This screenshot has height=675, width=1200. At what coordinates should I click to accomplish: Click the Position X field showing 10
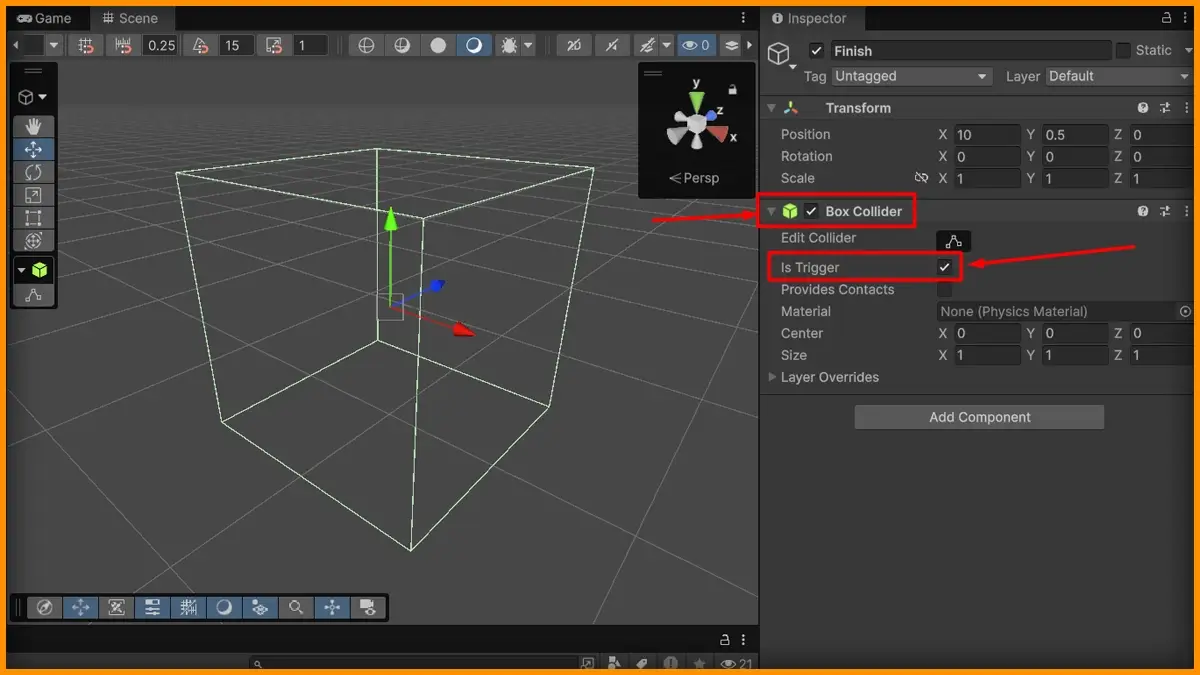click(x=986, y=134)
